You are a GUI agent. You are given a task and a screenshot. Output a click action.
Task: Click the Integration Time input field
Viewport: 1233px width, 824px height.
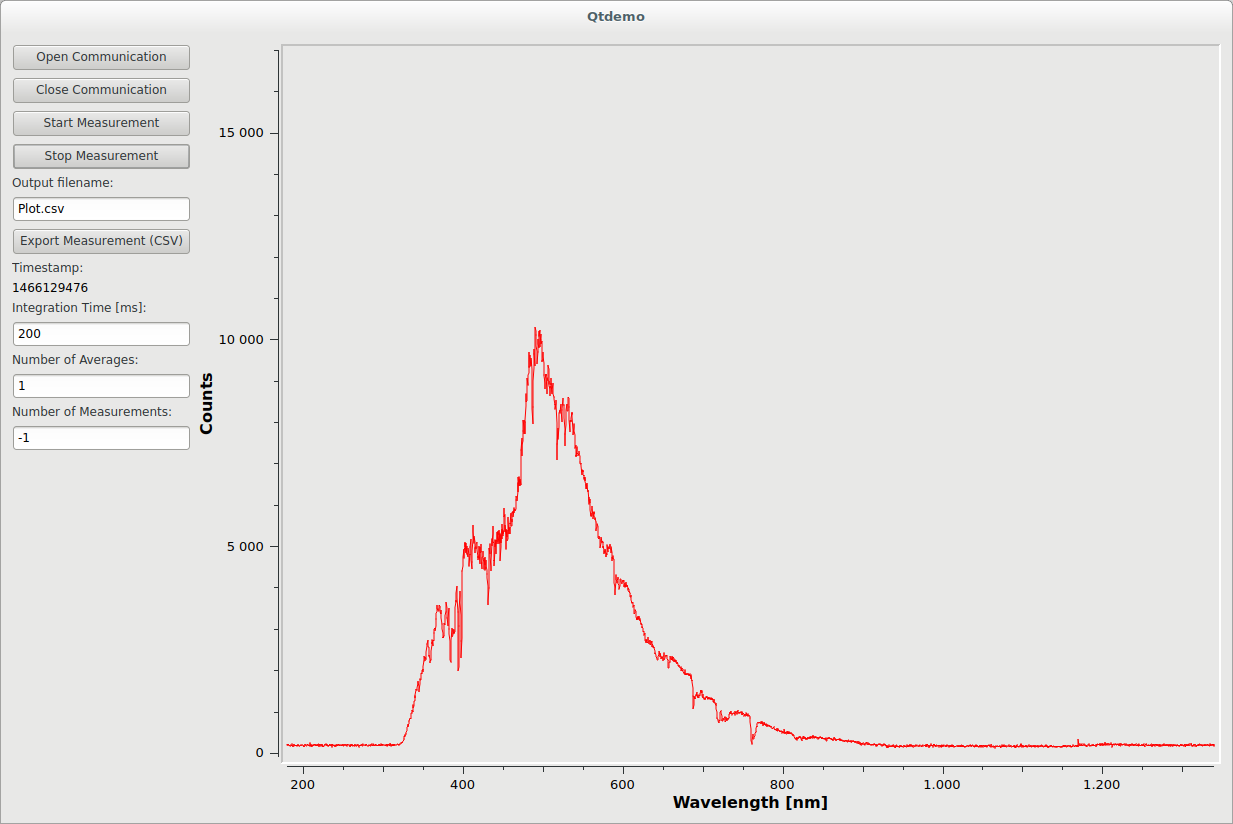[101, 334]
